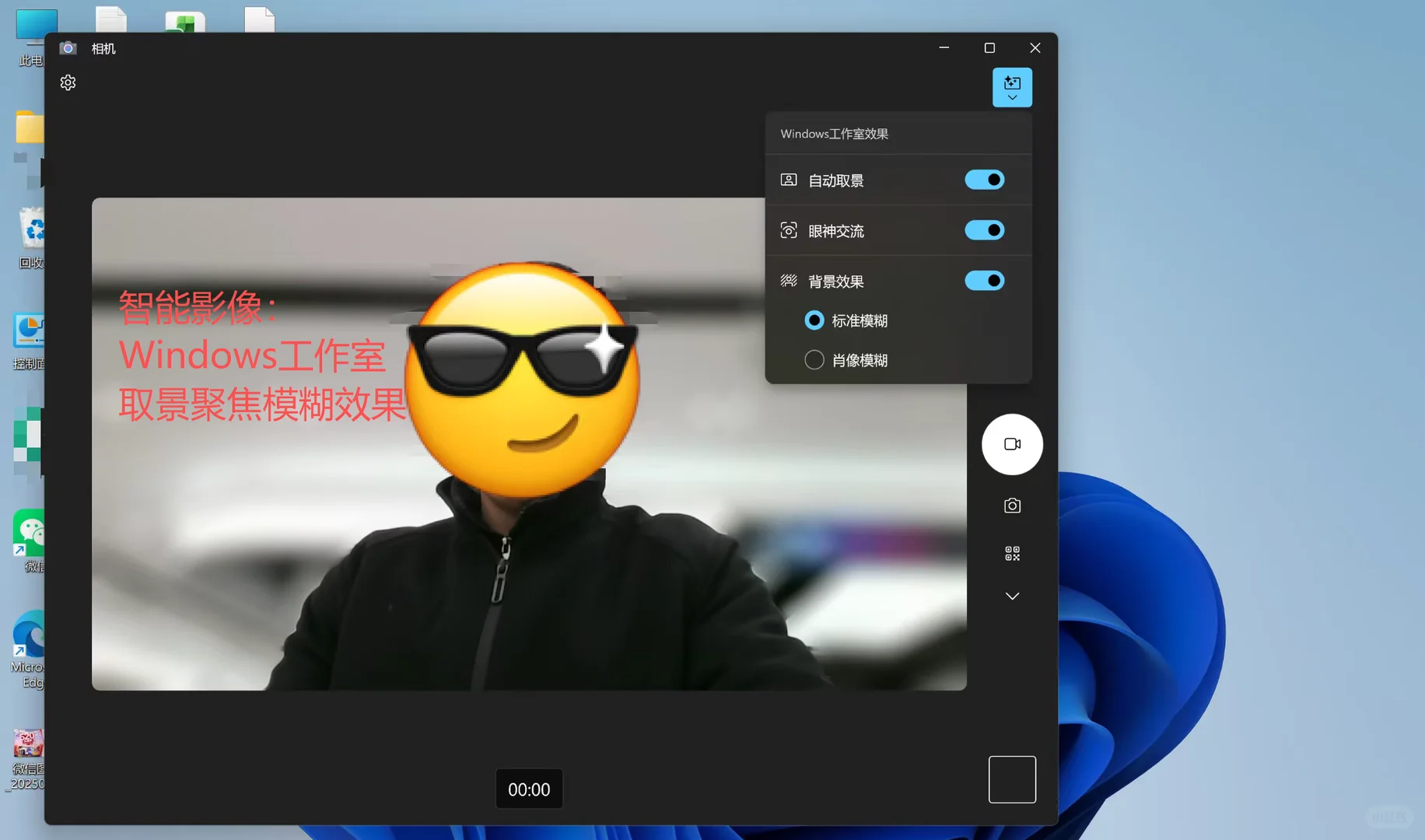The width and height of the screenshot is (1425, 840).
Task: Switch to photo capture mode
Action: coord(1012,505)
